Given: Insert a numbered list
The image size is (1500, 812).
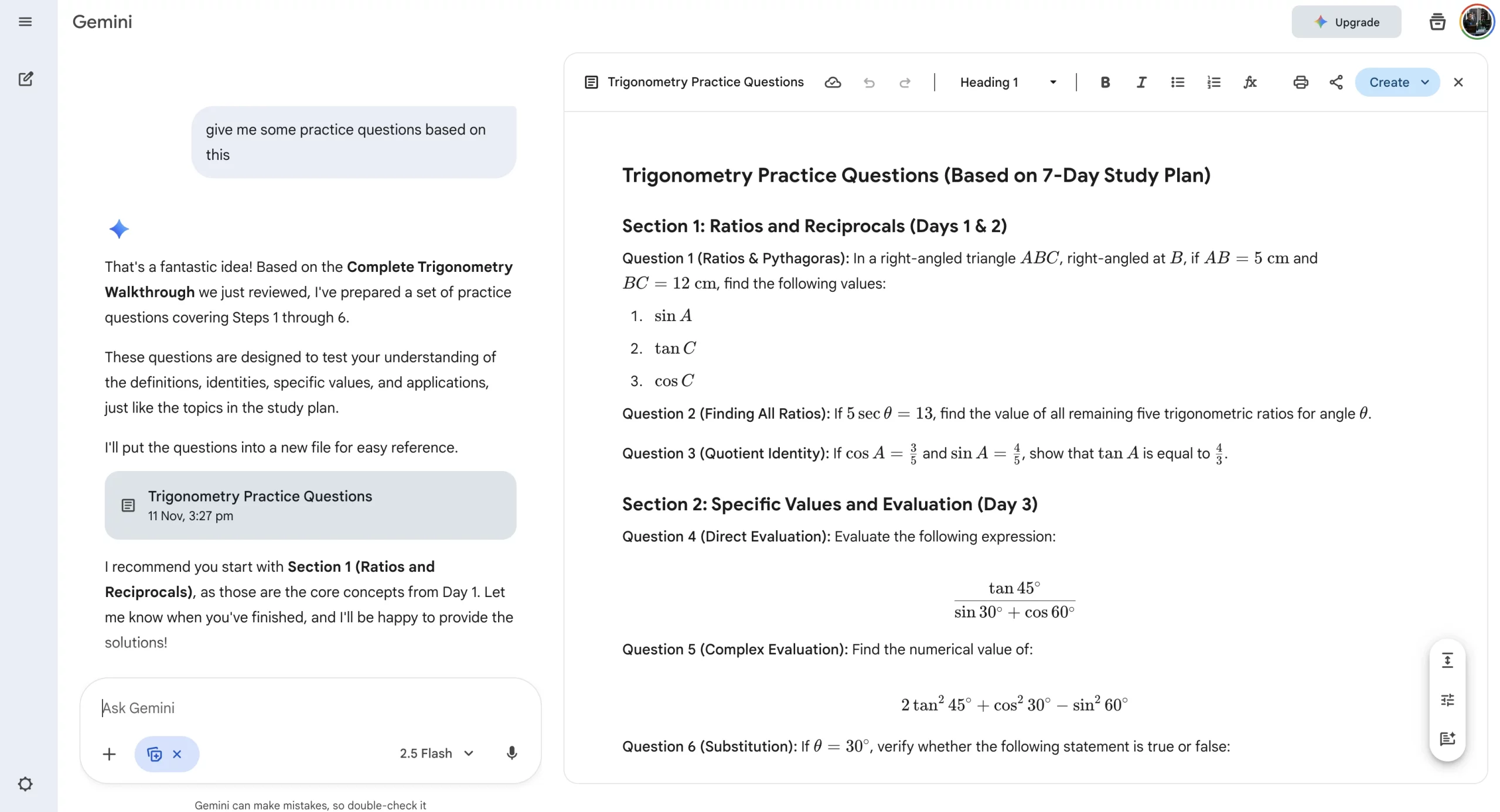Looking at the screenshot, I should [x=1214, y=82].
